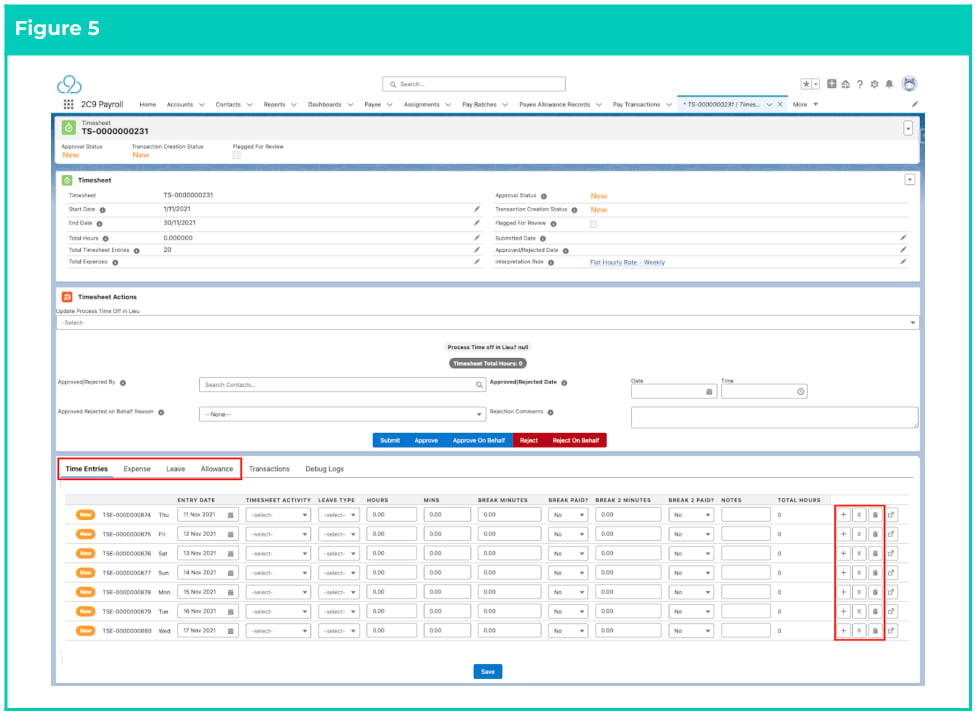Click the global Search box

(474, 84)
